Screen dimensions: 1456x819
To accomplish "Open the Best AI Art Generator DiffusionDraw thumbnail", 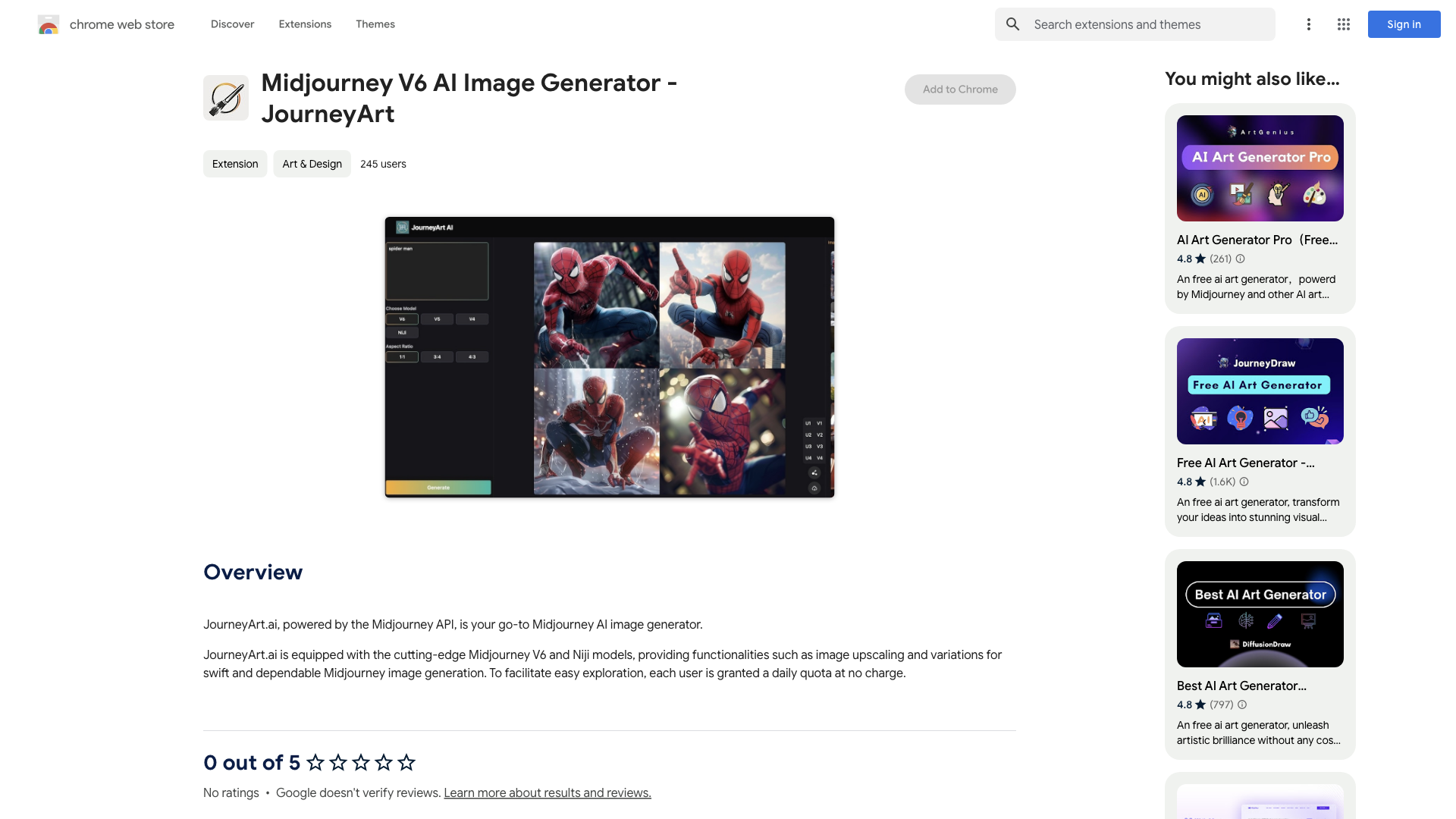I will click(1260, 614).
